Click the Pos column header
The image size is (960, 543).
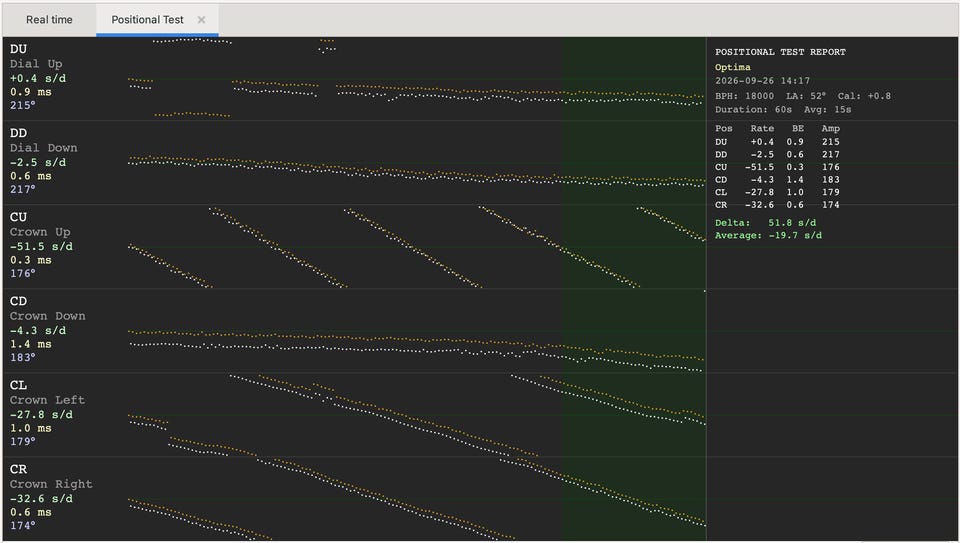click(724, 129)
